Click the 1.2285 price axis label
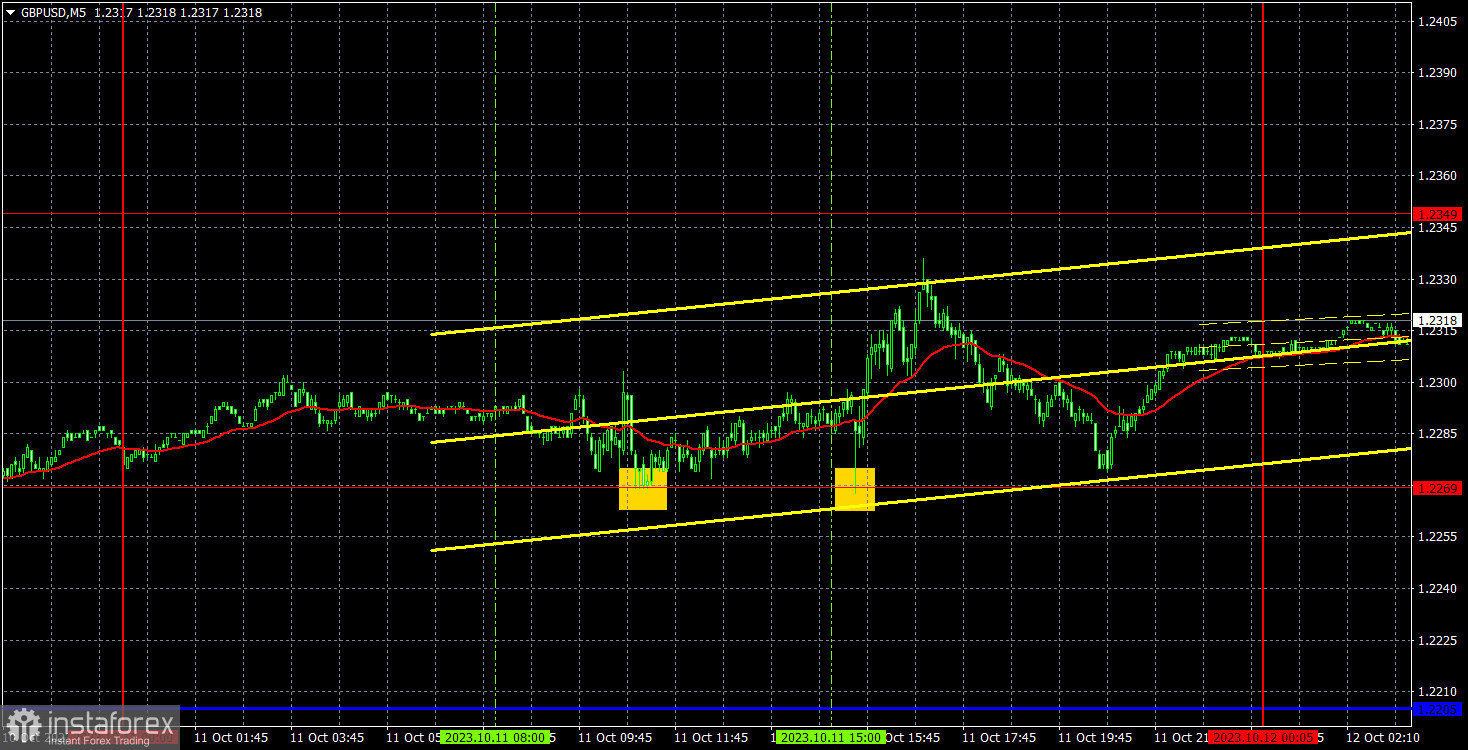The image size is (1468, 750). [x=1438, y=434]
